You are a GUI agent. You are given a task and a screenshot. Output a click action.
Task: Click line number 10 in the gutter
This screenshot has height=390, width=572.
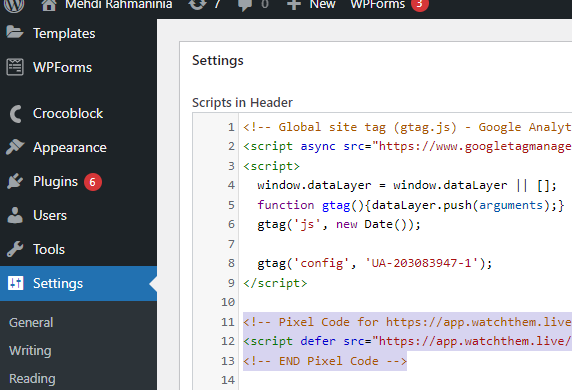(x=228, y=302)
